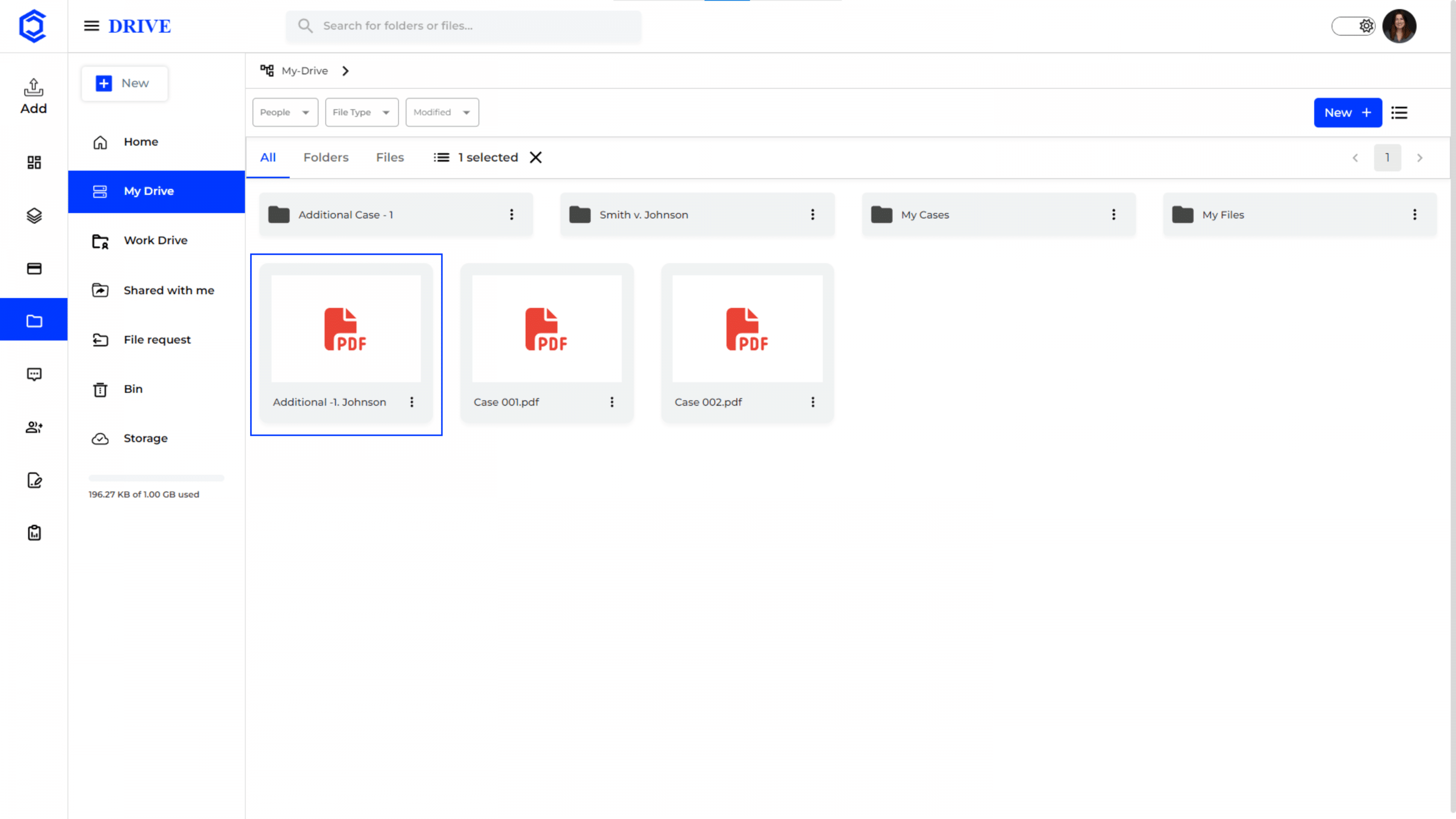This screenshot has height=819, width=1456.
Task: Switch to the Files tab
Action: tap(390, 158)
